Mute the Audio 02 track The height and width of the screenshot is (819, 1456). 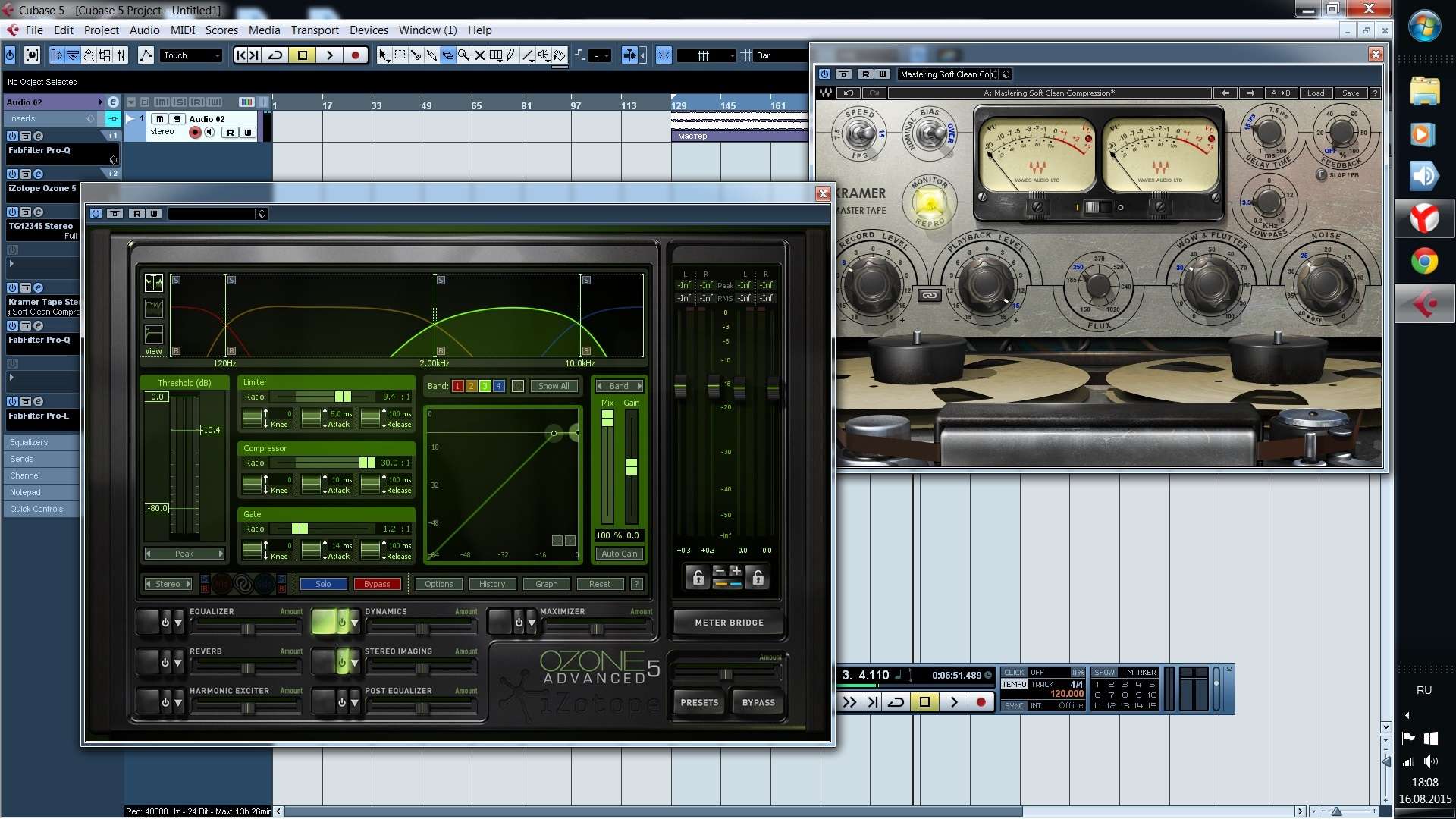pyautogui.click(x=160, y=119)
